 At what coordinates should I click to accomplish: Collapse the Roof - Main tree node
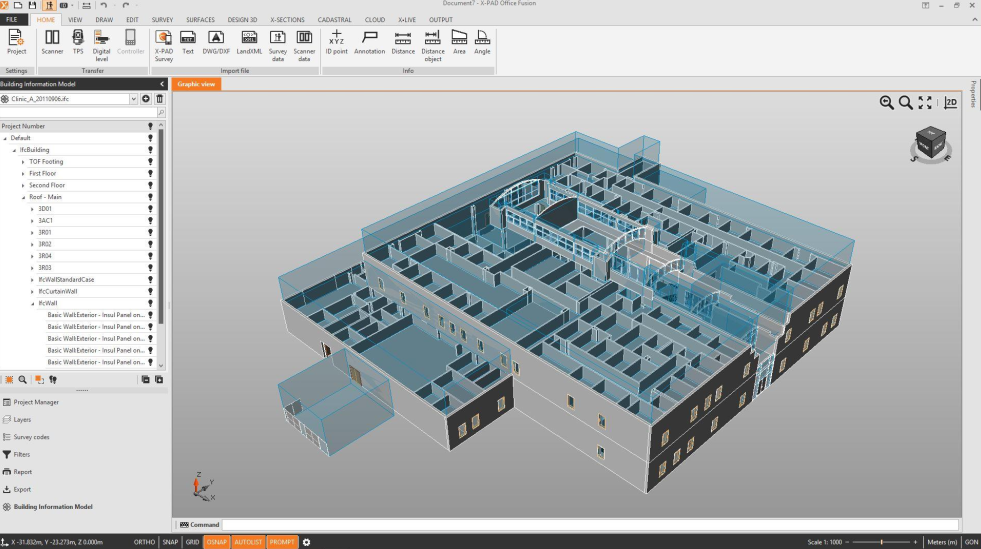(23, 197)
